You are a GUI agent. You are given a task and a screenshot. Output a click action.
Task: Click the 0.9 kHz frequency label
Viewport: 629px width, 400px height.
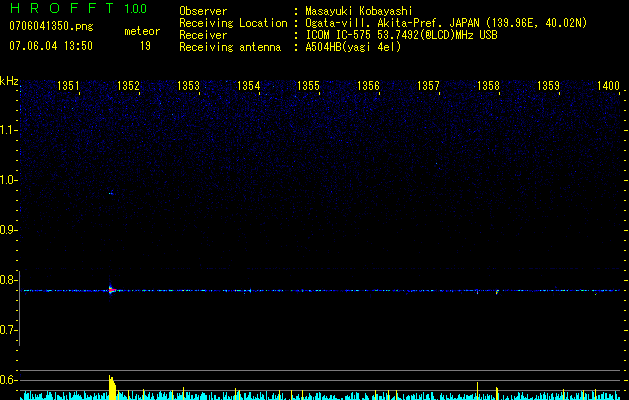[x=8, y=230]
